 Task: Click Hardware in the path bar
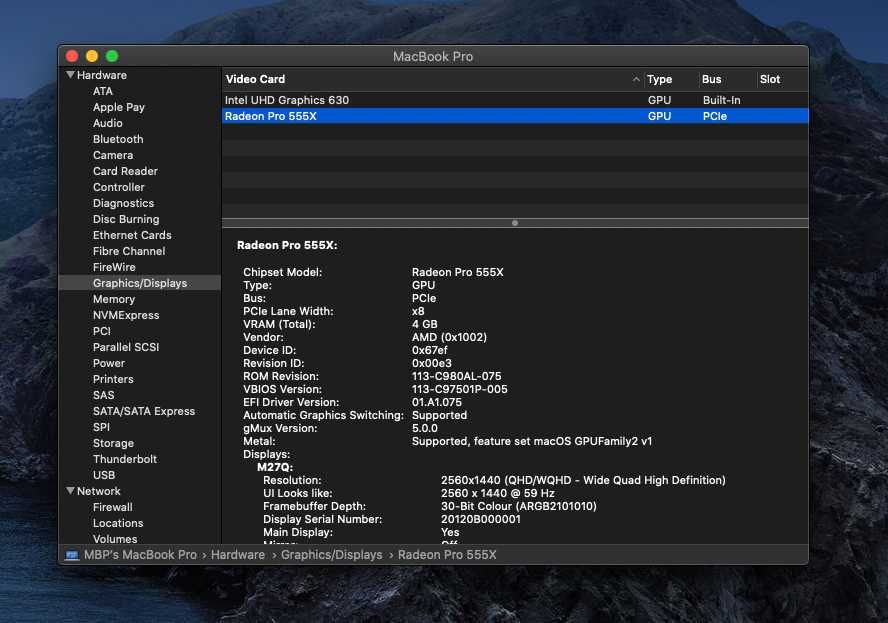point(238,555)
